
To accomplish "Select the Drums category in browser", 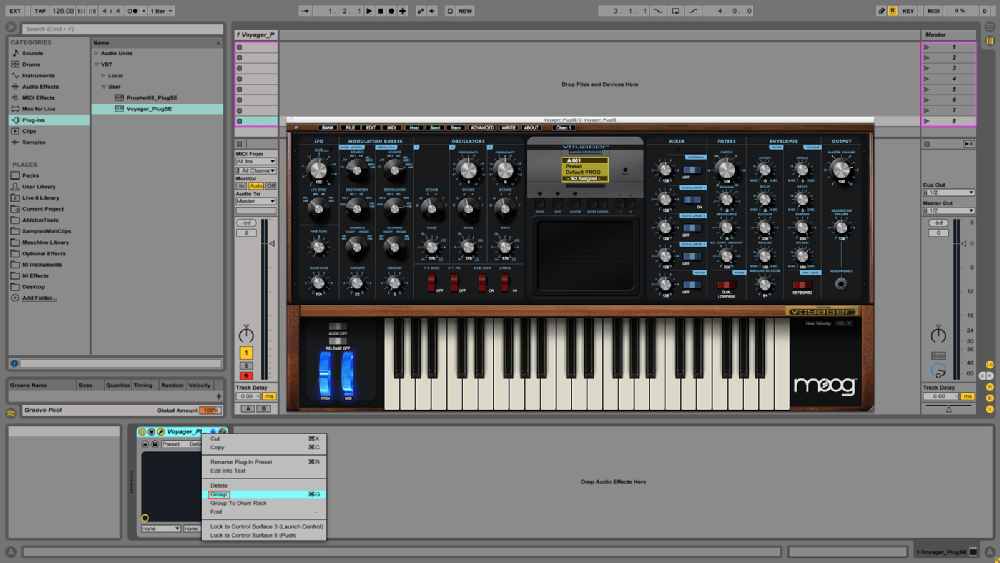I will tap(32, 64).
